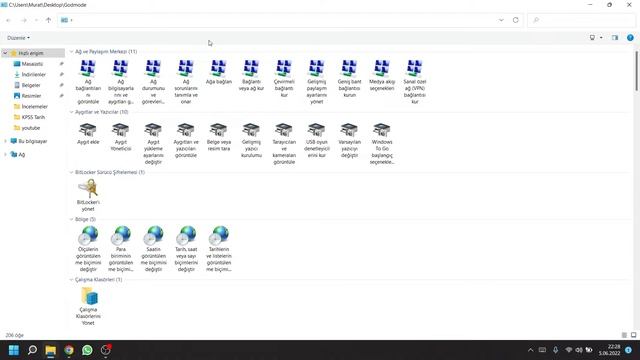Open 'Geniş bant bağlantısı kurun' item
This screenshot has height=360, width=640.
pyautogui.click(x=349, y=78)
